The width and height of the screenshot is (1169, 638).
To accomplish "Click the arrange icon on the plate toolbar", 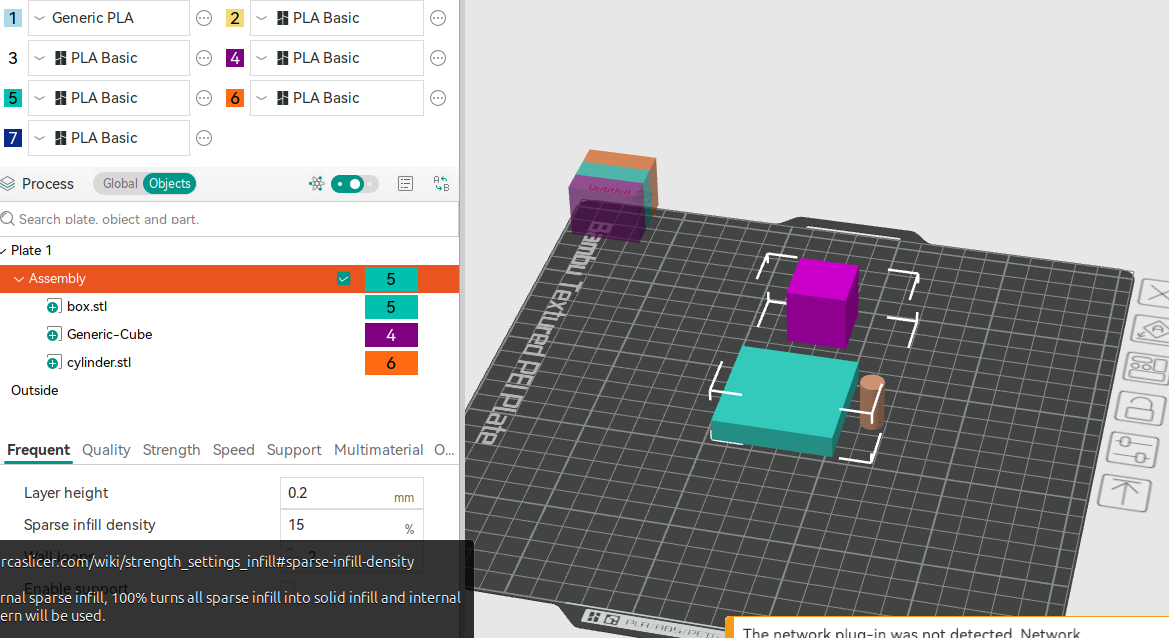I will (1146, 367).
